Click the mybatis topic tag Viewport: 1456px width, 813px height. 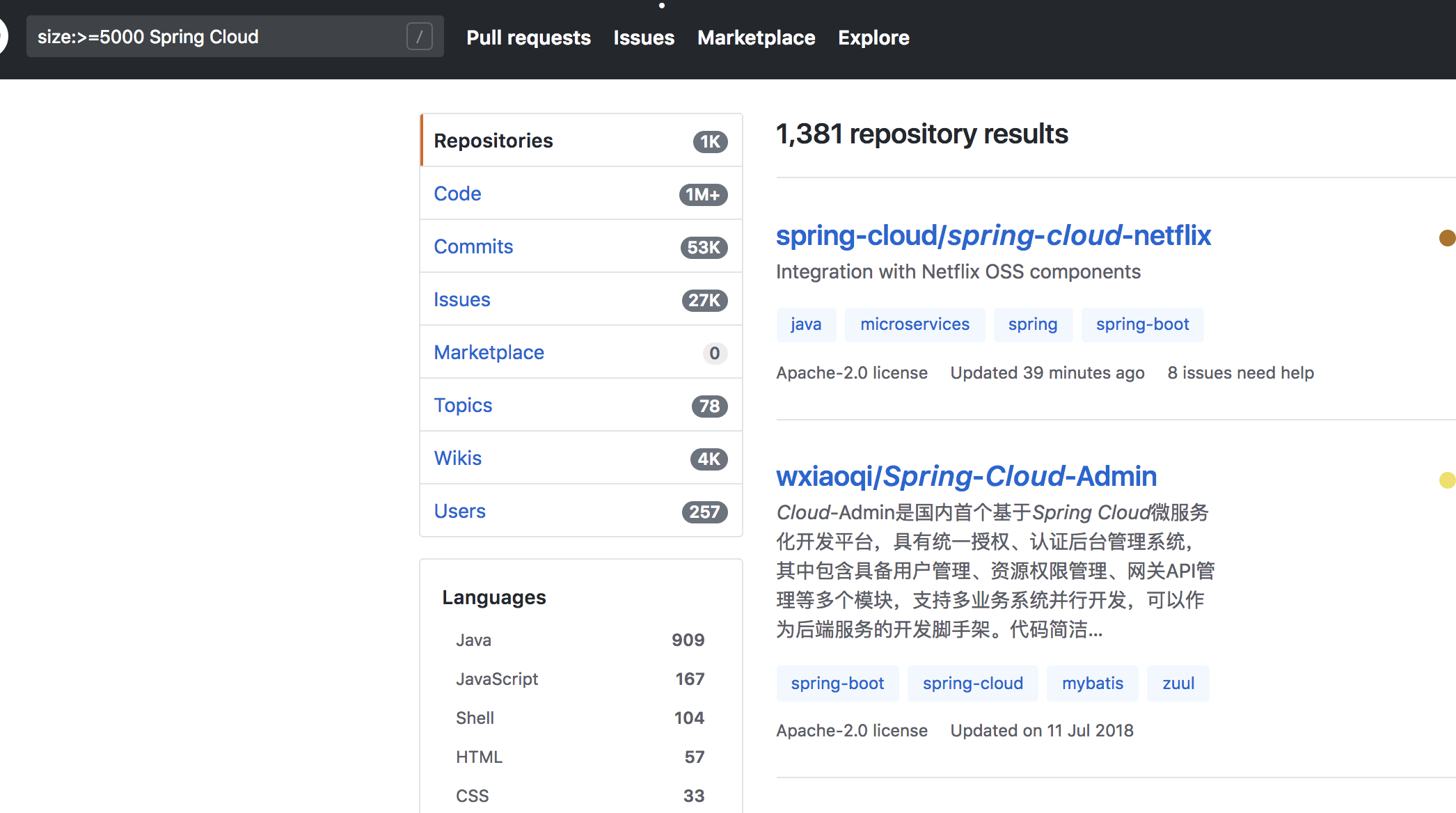click(1092, 684)
